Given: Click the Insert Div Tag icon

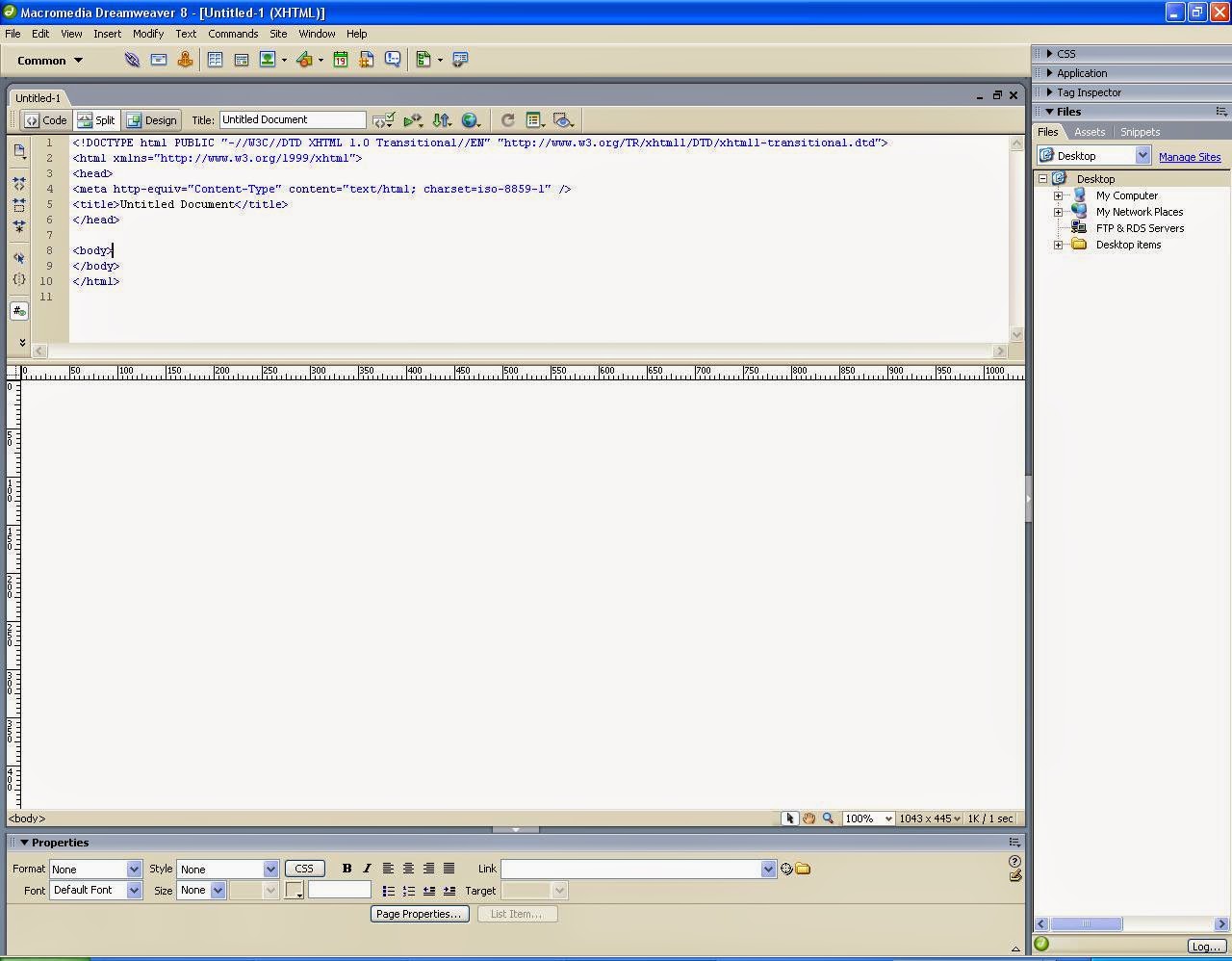Looking at the screenshot, I should click(242, 60).
